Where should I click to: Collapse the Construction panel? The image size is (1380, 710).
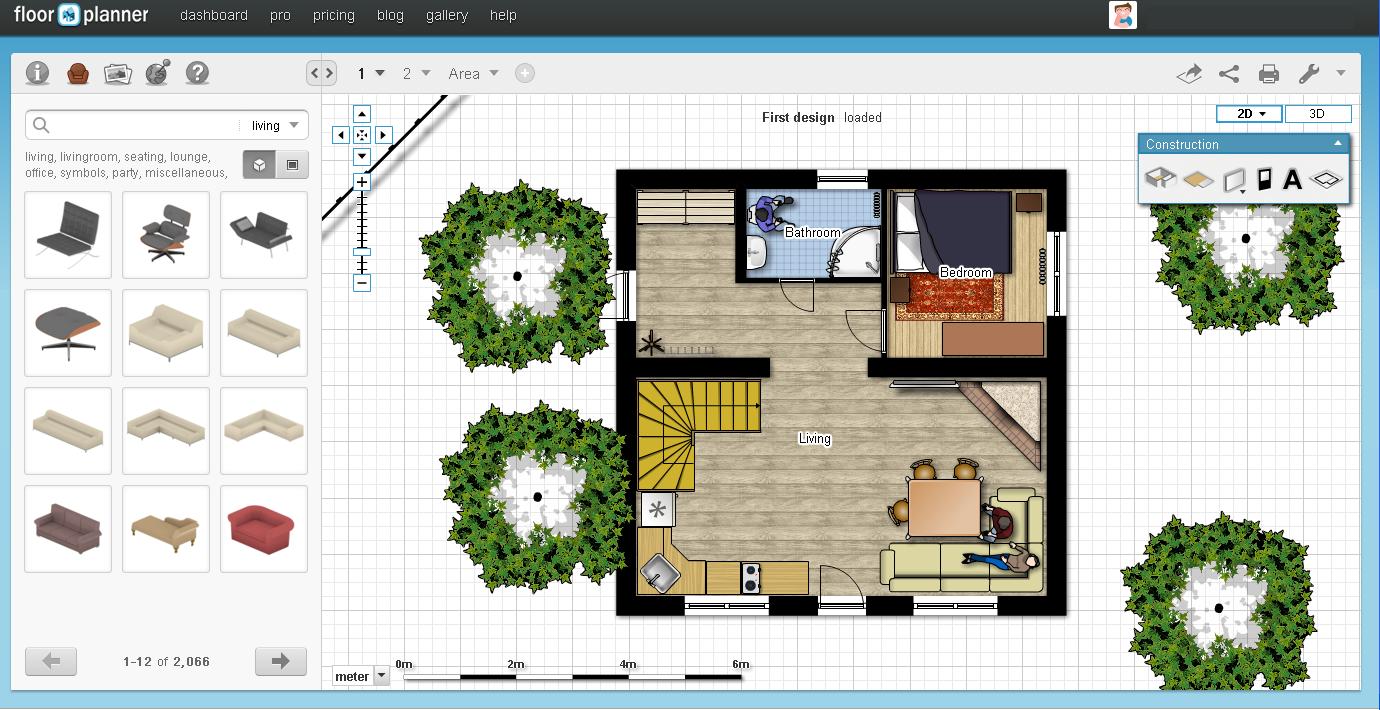1337,144
